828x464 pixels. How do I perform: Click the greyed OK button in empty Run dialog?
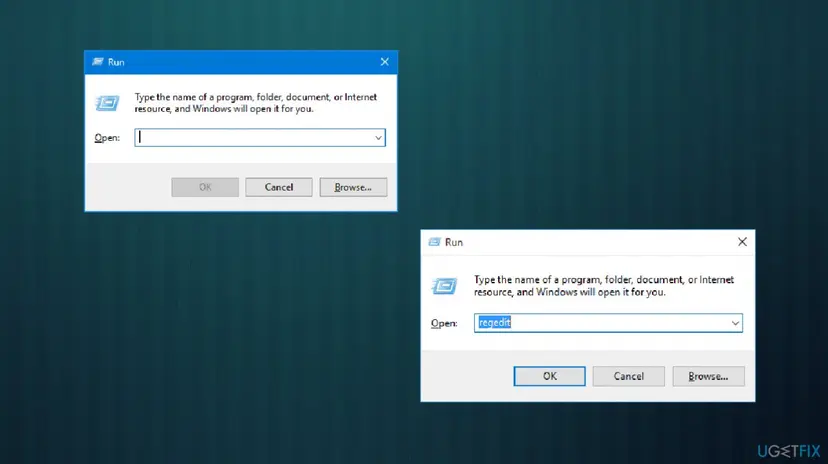(x=205, y=187)
